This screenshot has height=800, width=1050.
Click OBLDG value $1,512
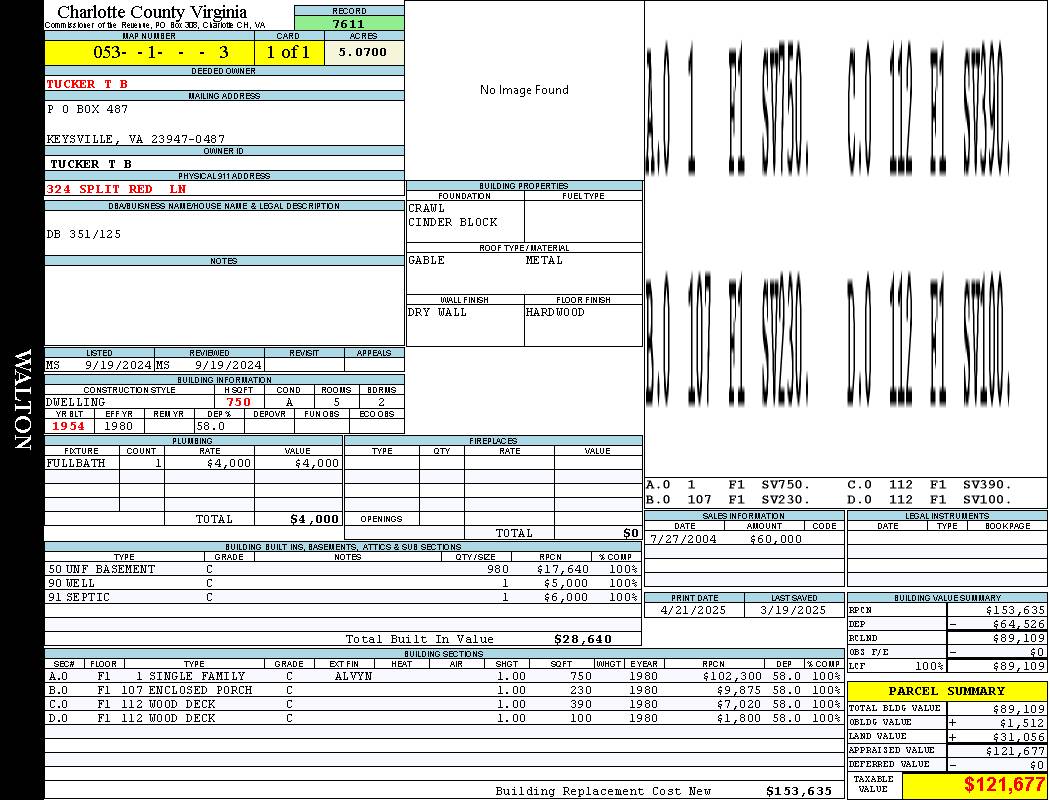[x=1022, y=723]
